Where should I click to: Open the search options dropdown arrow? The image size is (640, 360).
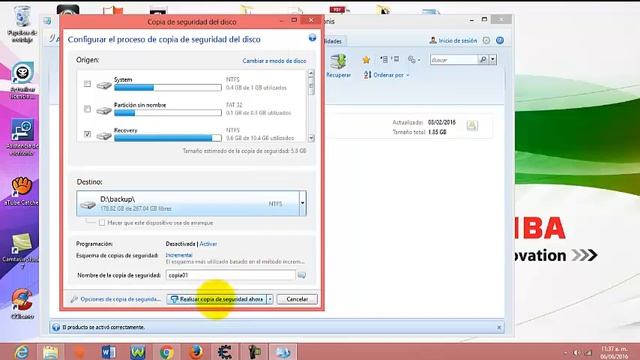493,60
